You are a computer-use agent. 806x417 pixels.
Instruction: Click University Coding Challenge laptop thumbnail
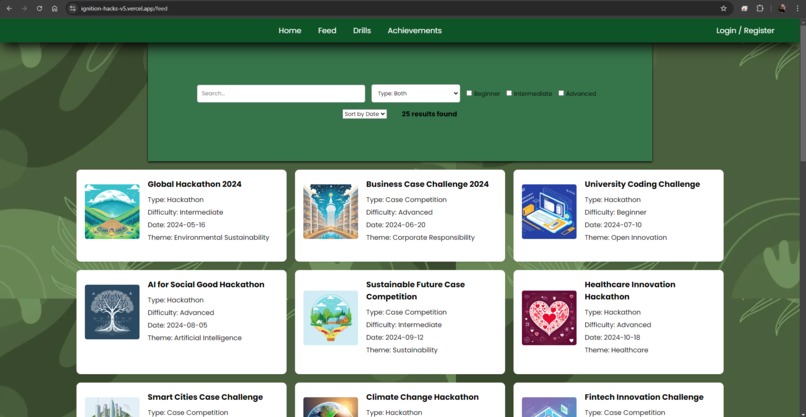coord(549,211)
